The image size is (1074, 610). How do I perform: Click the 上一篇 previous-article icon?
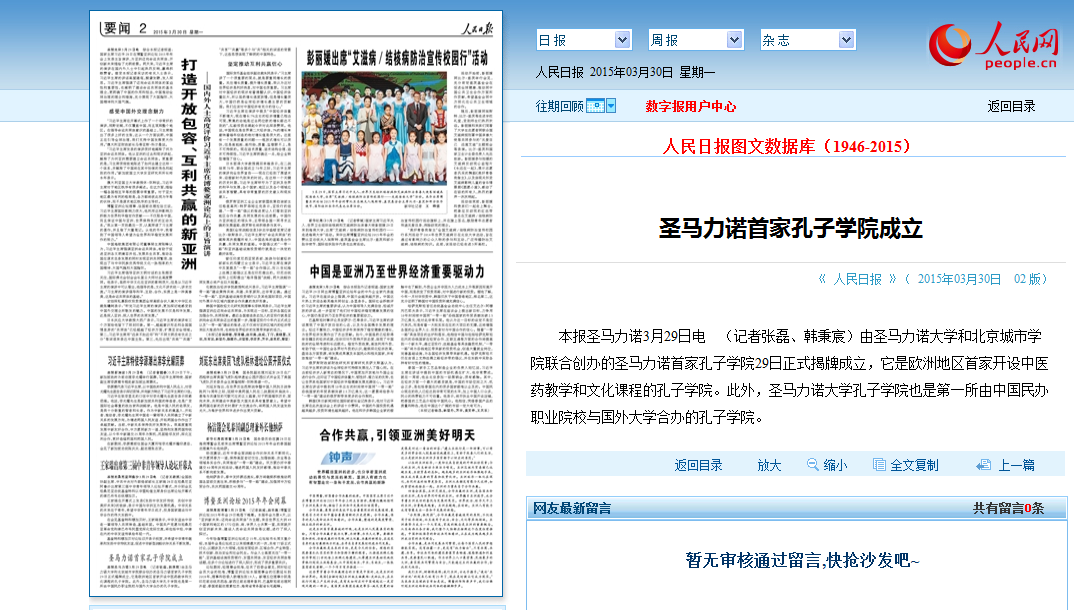point(984,465)
